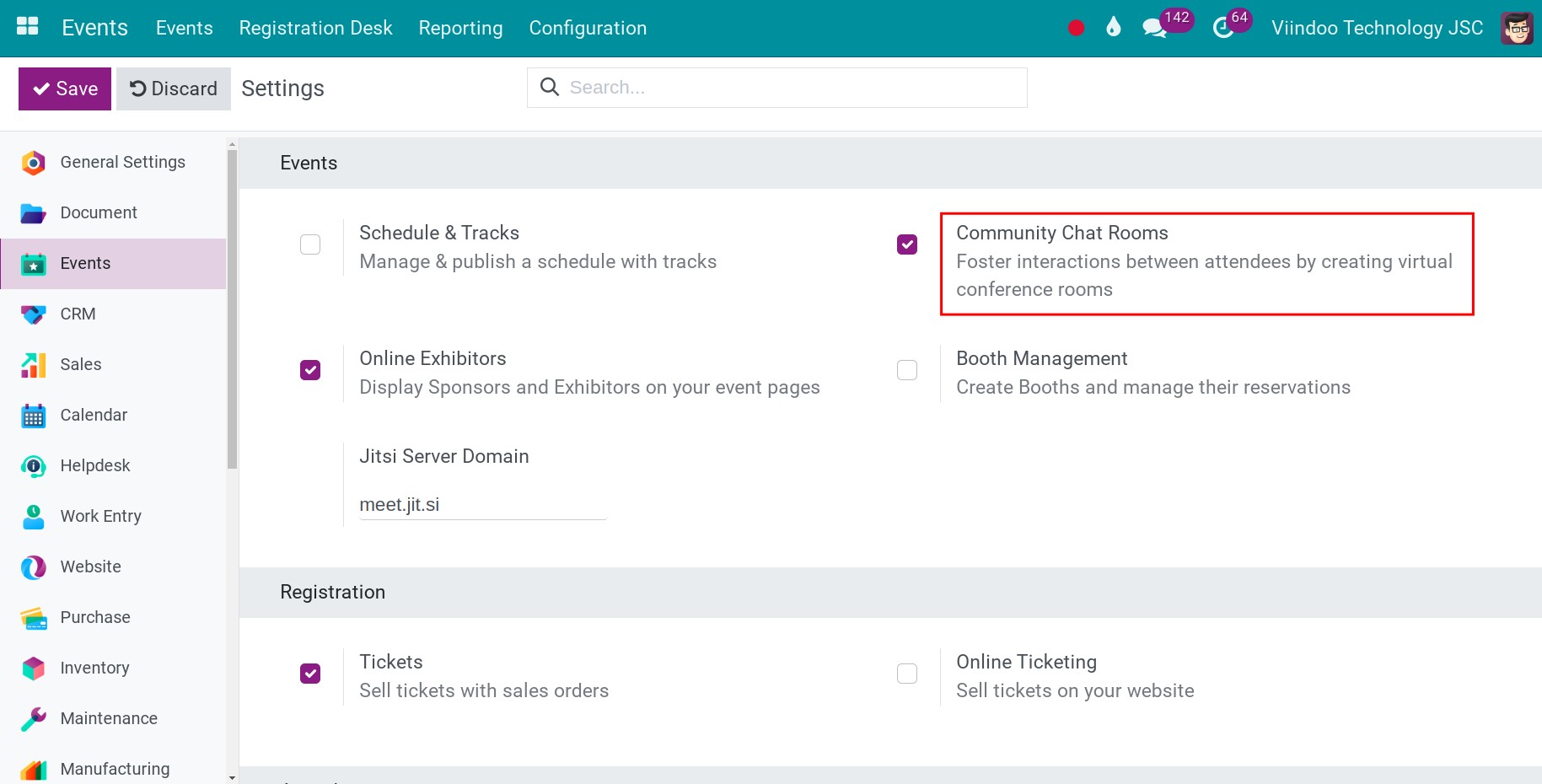Image resolution: width=1542 pixels, height=784 pixels.
Task: Open the Reporting menu
Action: 460,28
